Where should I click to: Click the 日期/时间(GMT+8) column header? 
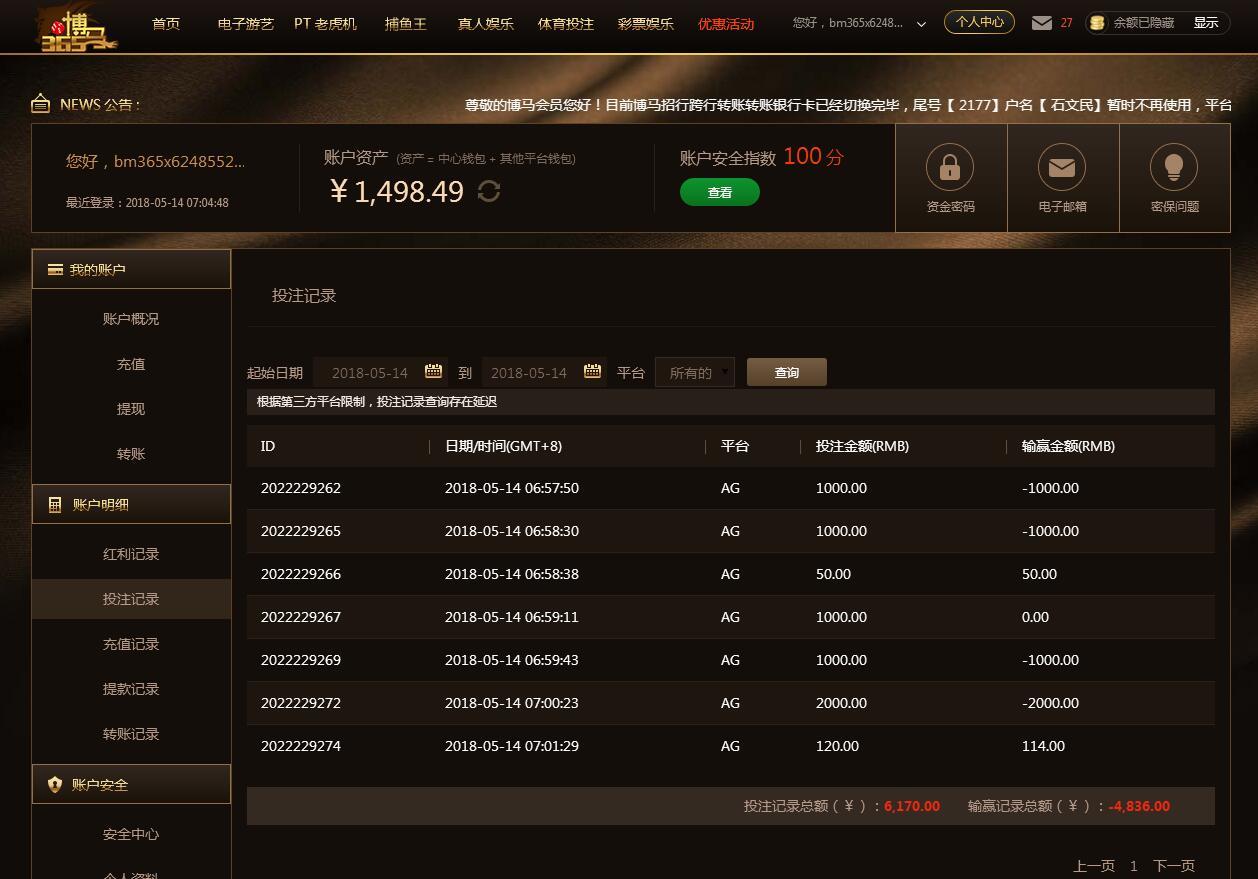pos(503,446)
